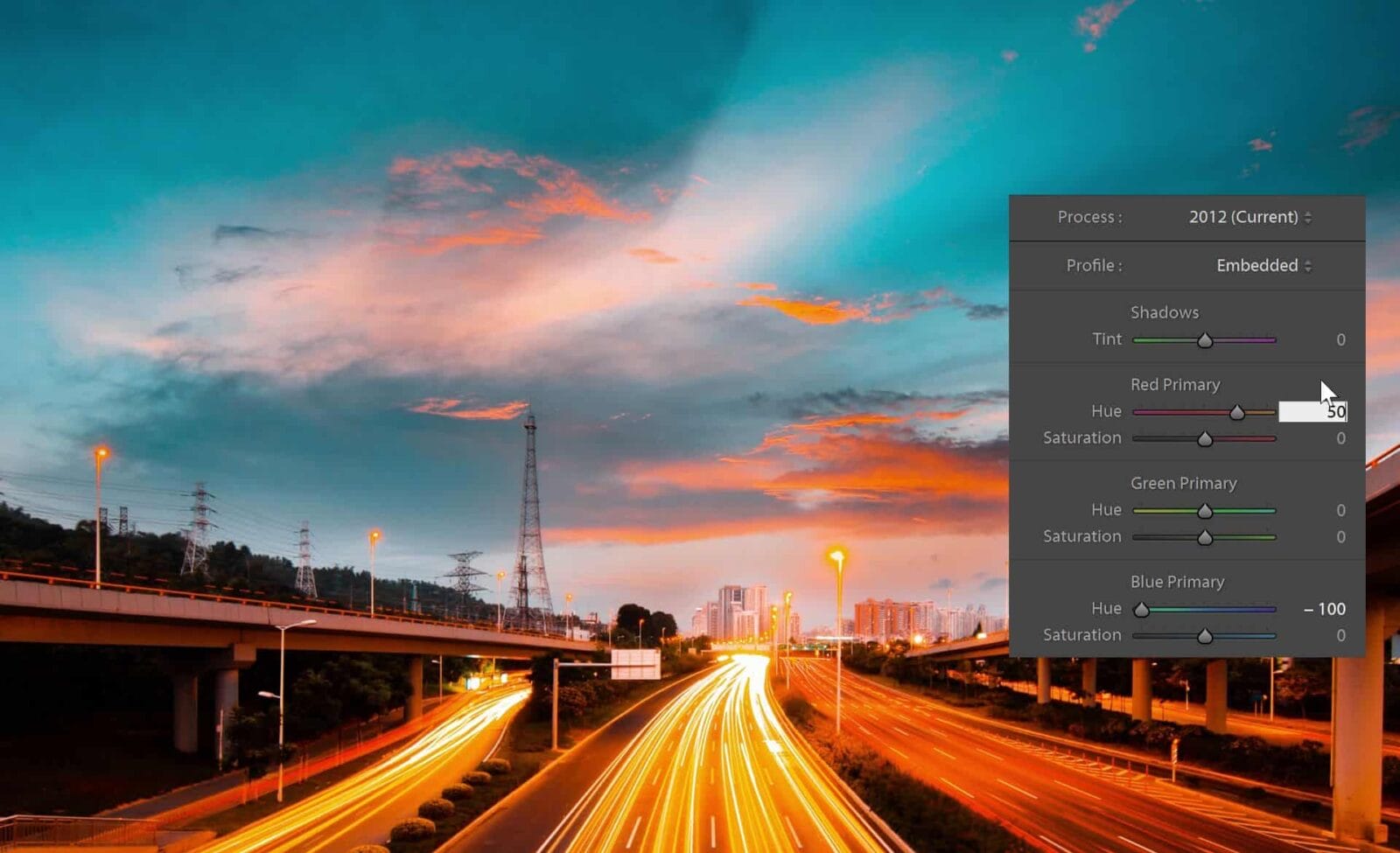The width and height of the screenshot is (1400, 853).
Task: Click the Shadows Tint slider handle
Action: [x=1205, y=340]
